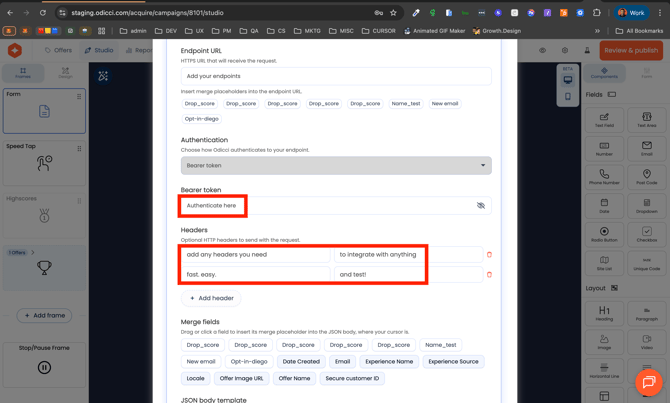Expand the 1 Offers chevron
The height and width of the screenshot is (403, 670).
click(x=33, y=253)
